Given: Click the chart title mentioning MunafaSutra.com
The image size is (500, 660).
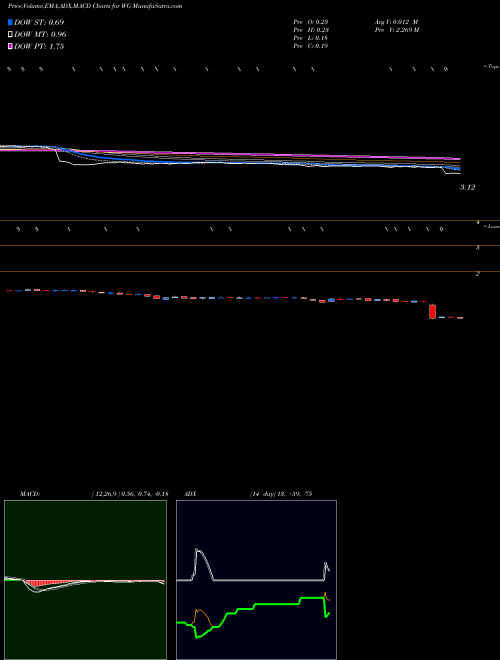Looking at the screenshot, I should pyautogui.click(x=95, y=6).
